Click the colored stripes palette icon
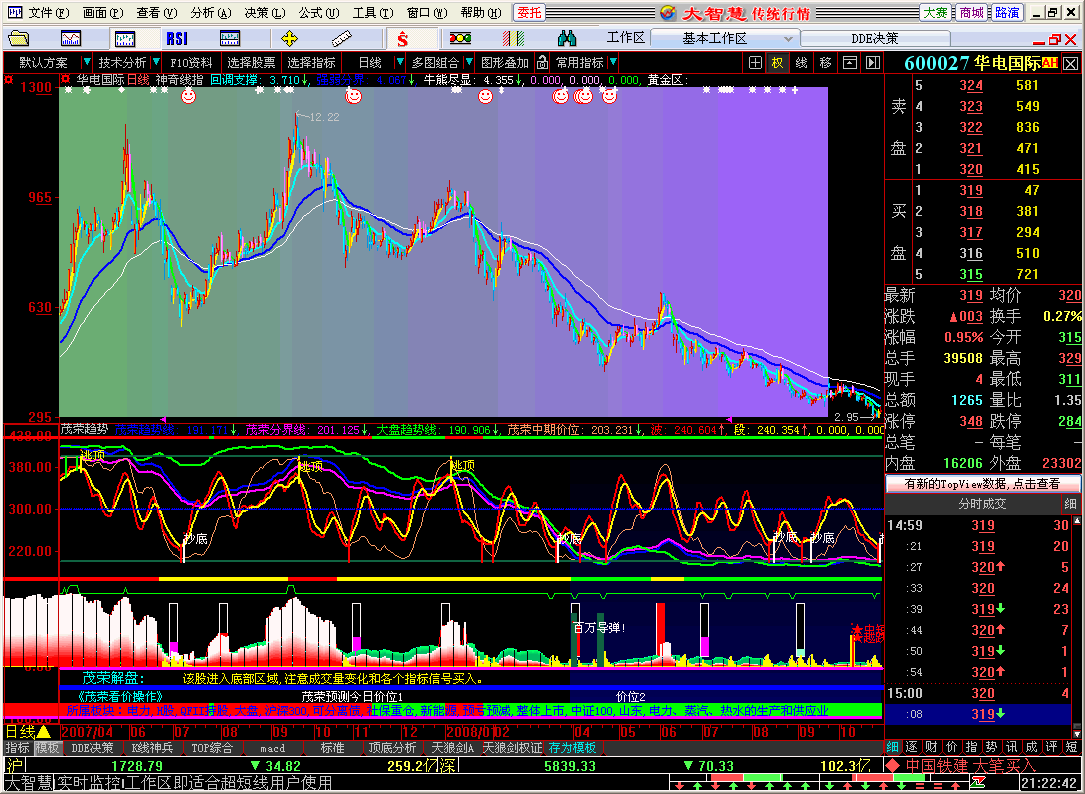Screen dimensions: 1085x794 pyautogui.click(x=513, y=39)
